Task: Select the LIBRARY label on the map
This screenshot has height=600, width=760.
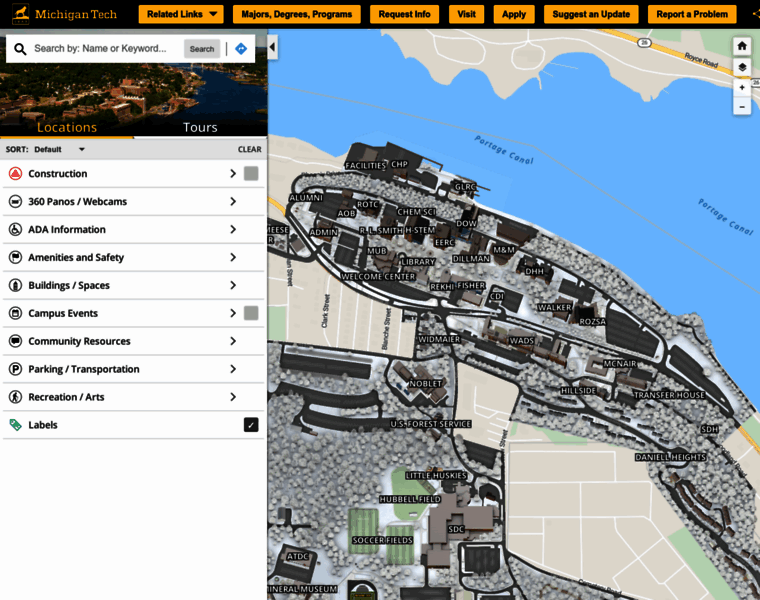Action: (x=417, y=262)
